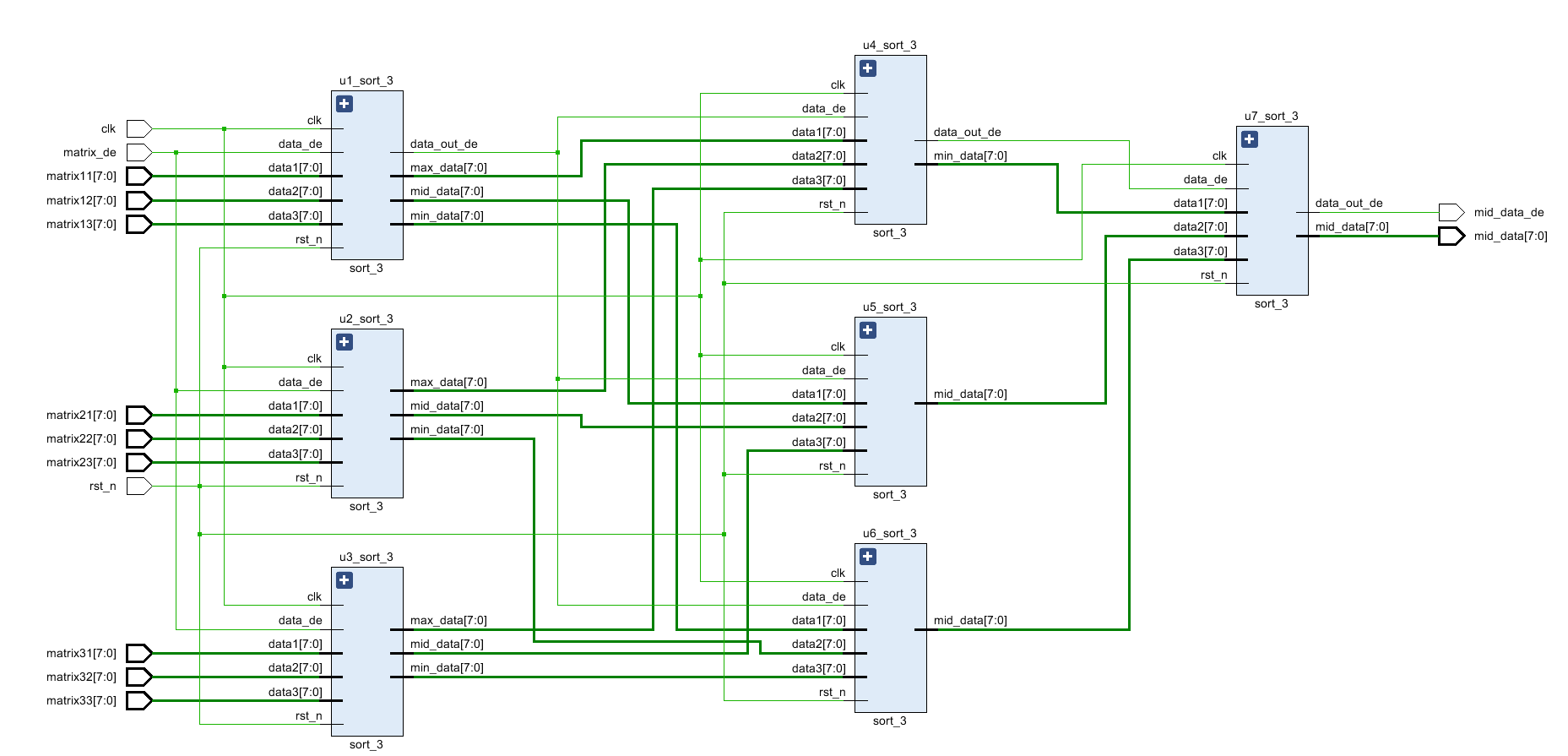Viewport: 1568px width, 756px height.
Task: Click max_data[7:0] output pin on u2_sort_3
Action: pyautogui.click(x=448, y=383)
